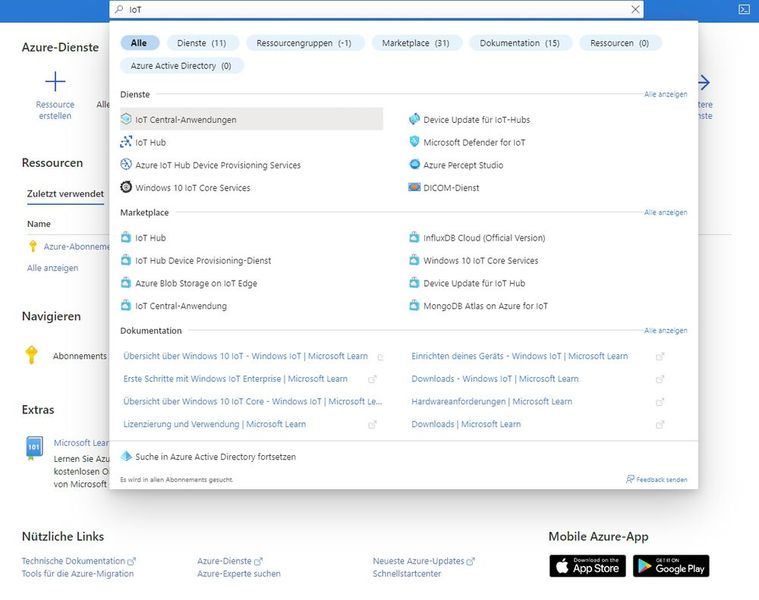Open Azure-Abonnement resource row
This screenshot has width=759, height=600.
click(77, 246)
